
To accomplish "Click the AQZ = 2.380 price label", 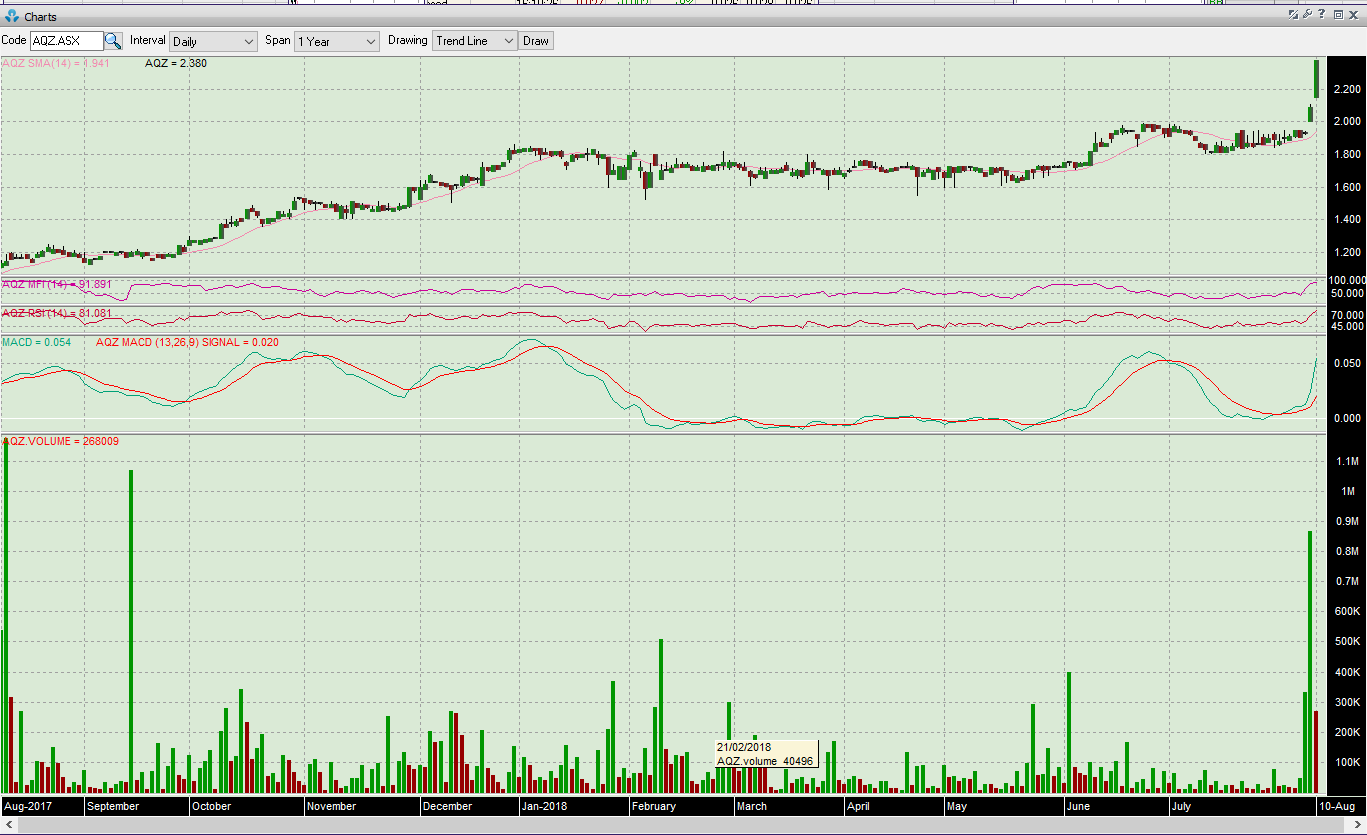I will coord(176,63).
